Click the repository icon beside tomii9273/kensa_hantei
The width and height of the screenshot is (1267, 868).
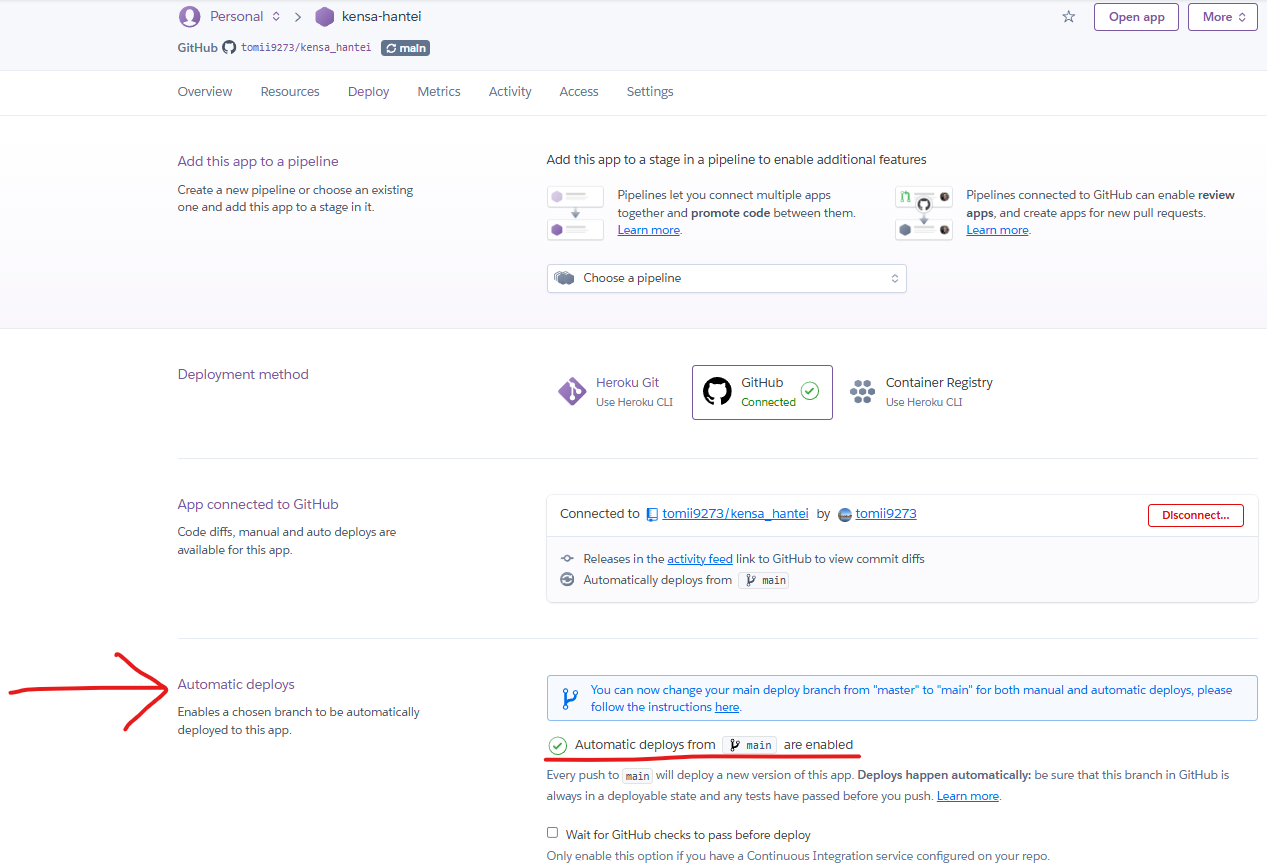tap(652, 514)
